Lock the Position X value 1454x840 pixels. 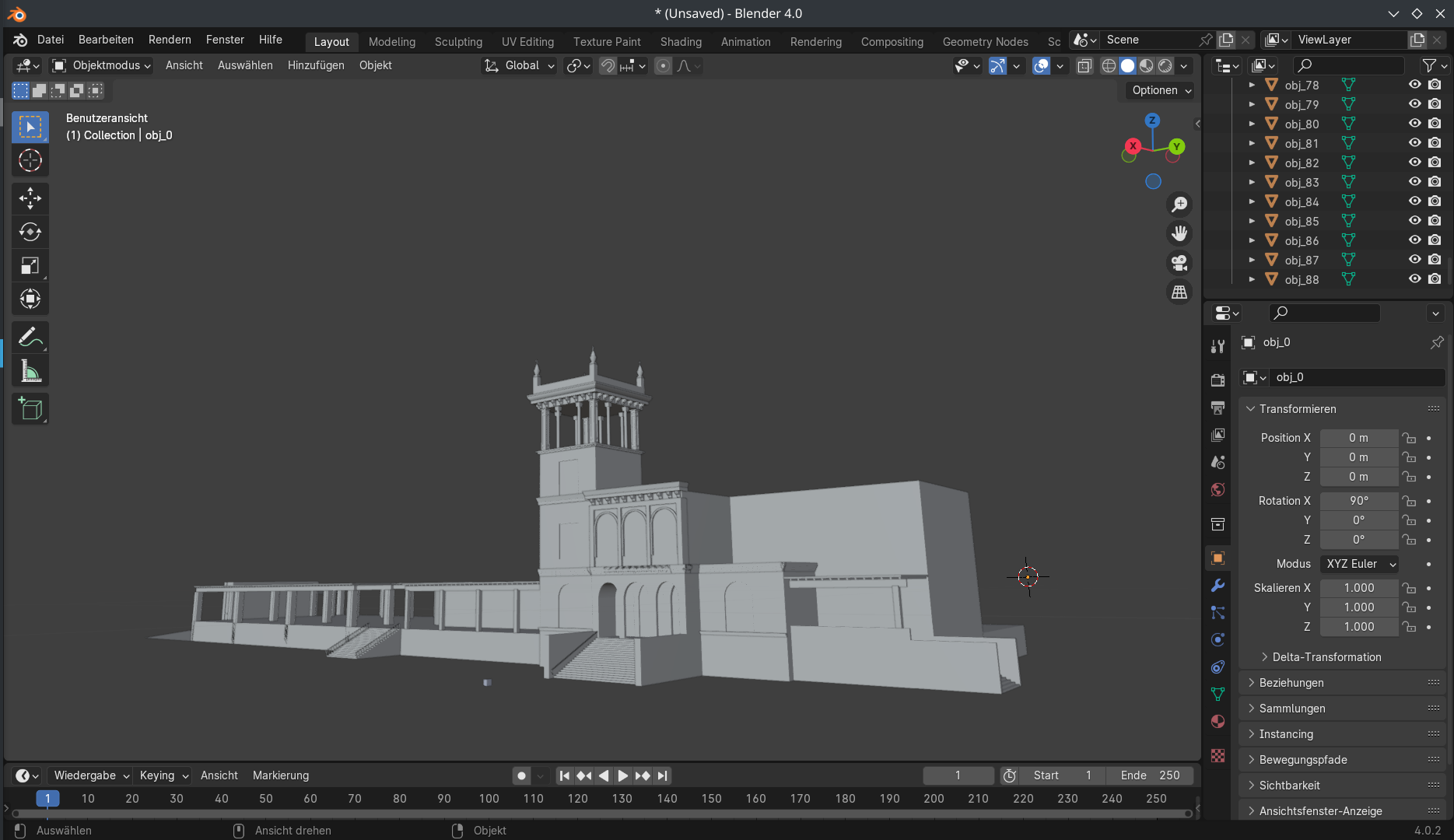(x=1409, y=438)
